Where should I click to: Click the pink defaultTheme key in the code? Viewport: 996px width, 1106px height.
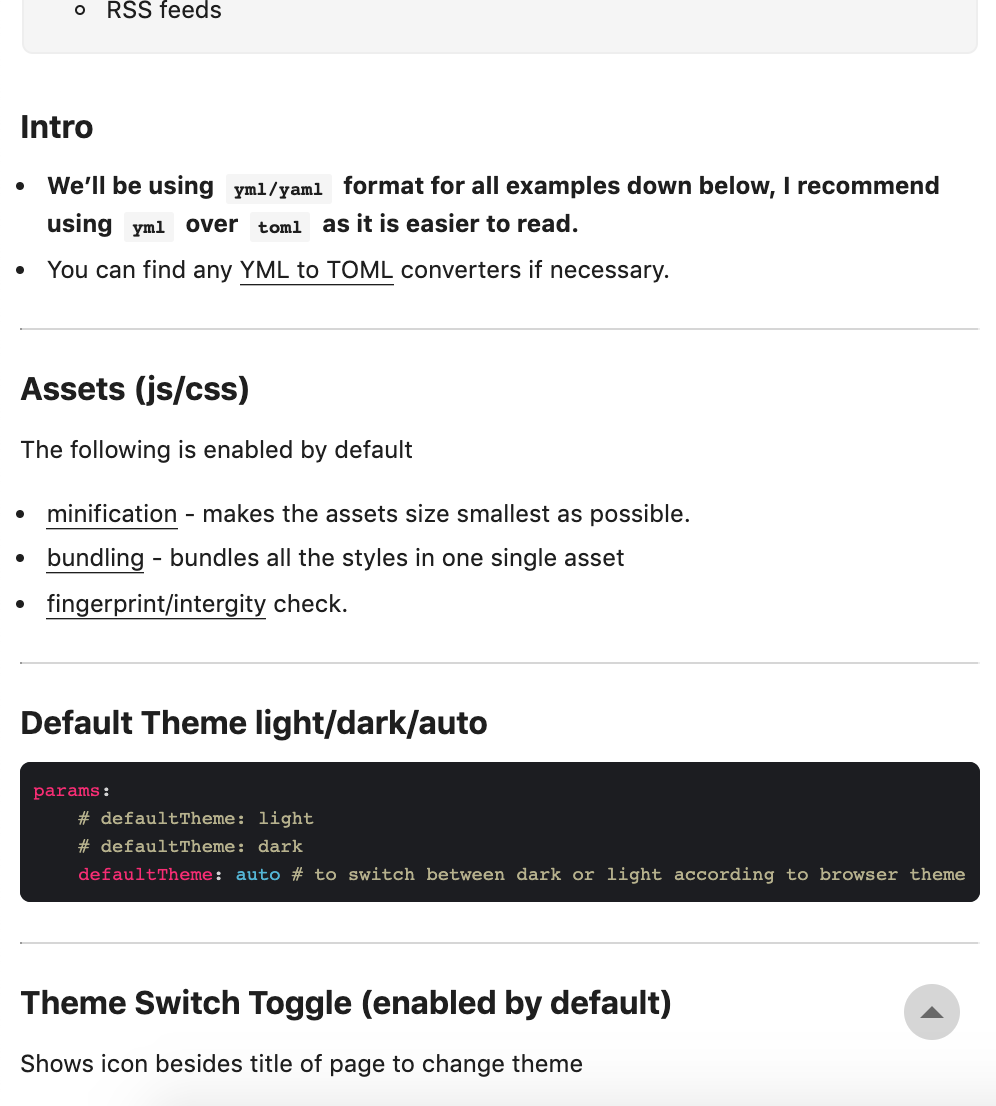[x=145, y=874]
